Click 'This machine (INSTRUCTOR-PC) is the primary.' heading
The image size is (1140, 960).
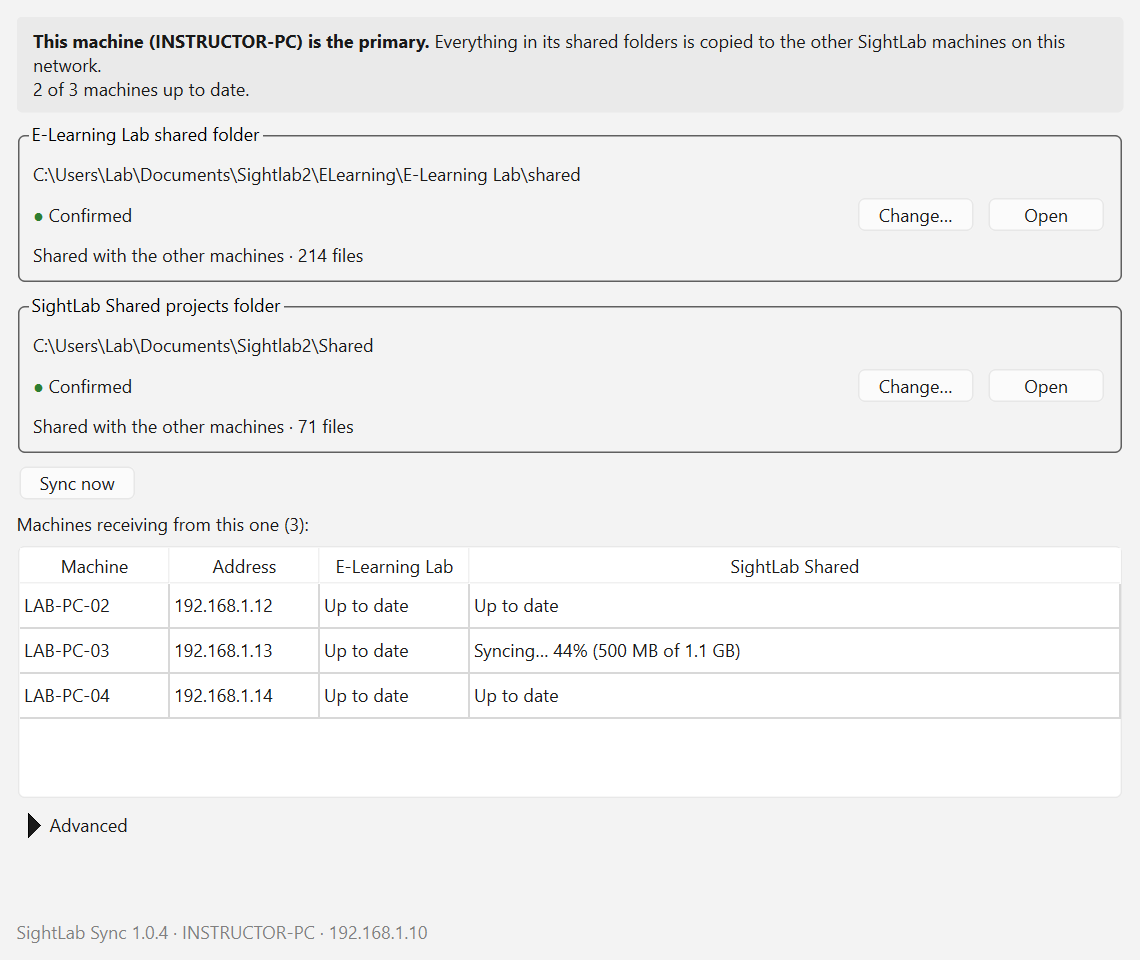point(231,42)
